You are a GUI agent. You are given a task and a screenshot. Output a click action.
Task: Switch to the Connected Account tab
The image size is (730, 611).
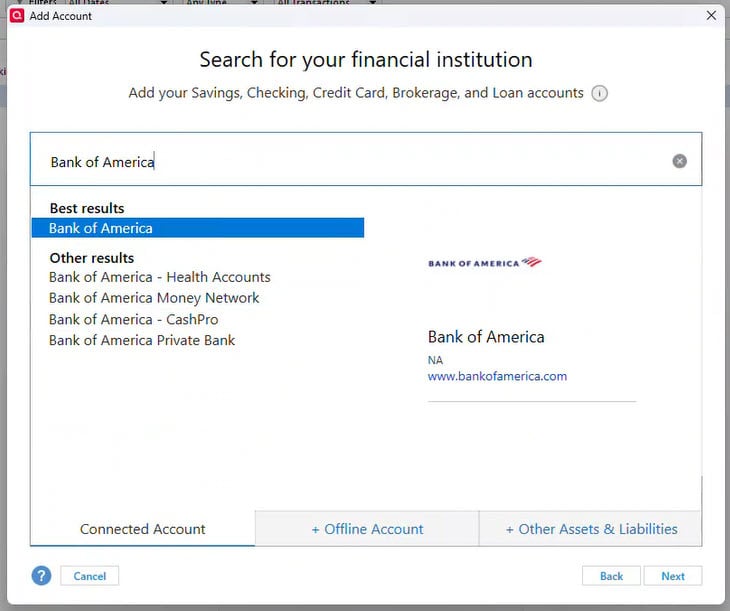pyautogui.click(x=142, y=529)
